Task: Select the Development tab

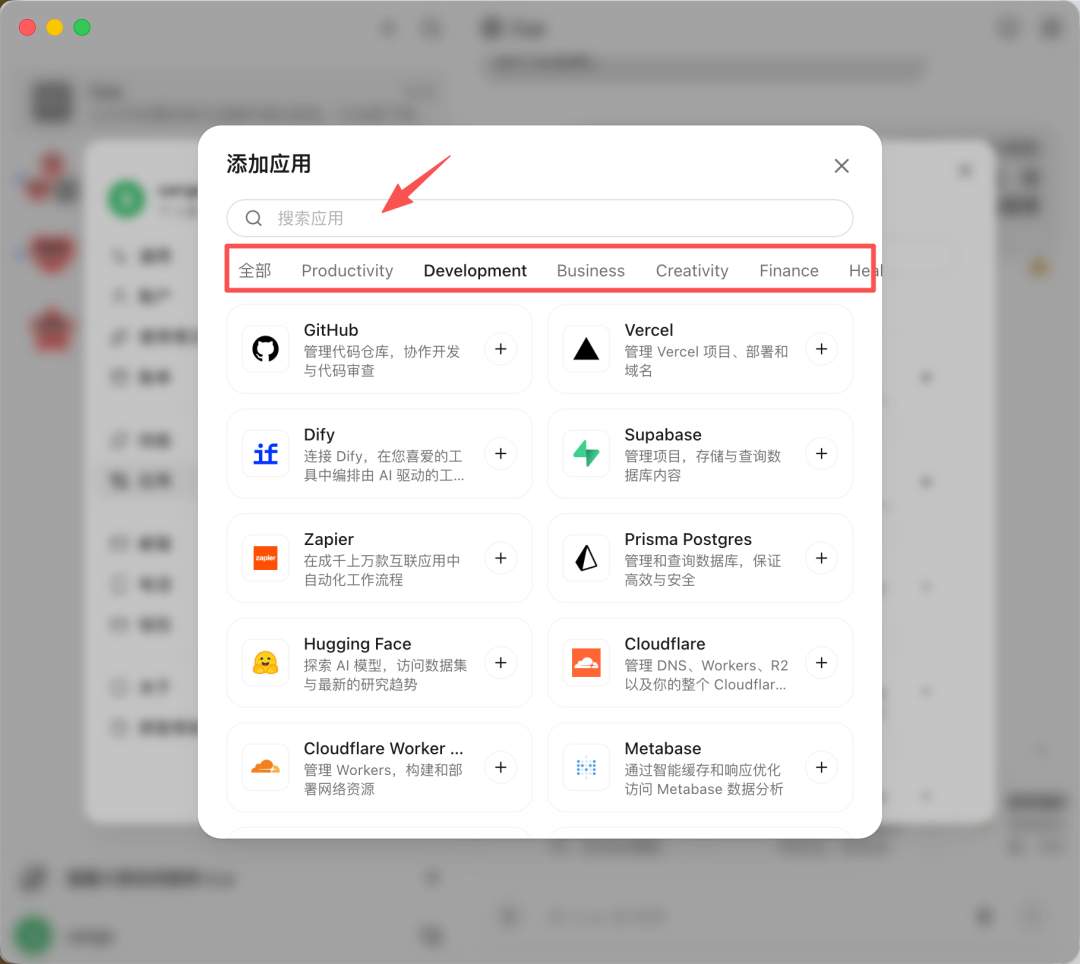Action: click(x=475, y=271)
